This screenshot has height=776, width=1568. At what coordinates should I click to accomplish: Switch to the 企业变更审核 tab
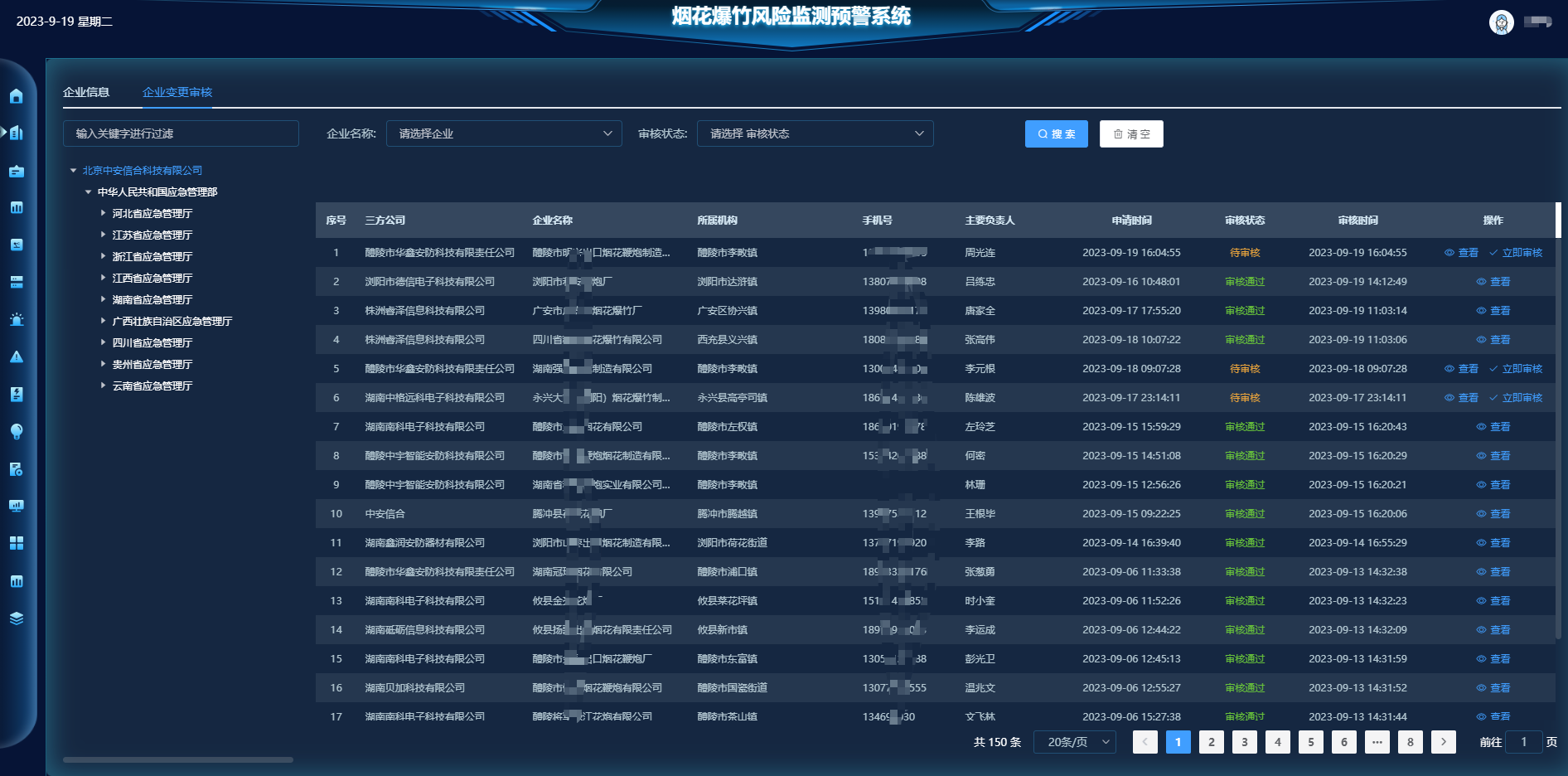[177, 92]
